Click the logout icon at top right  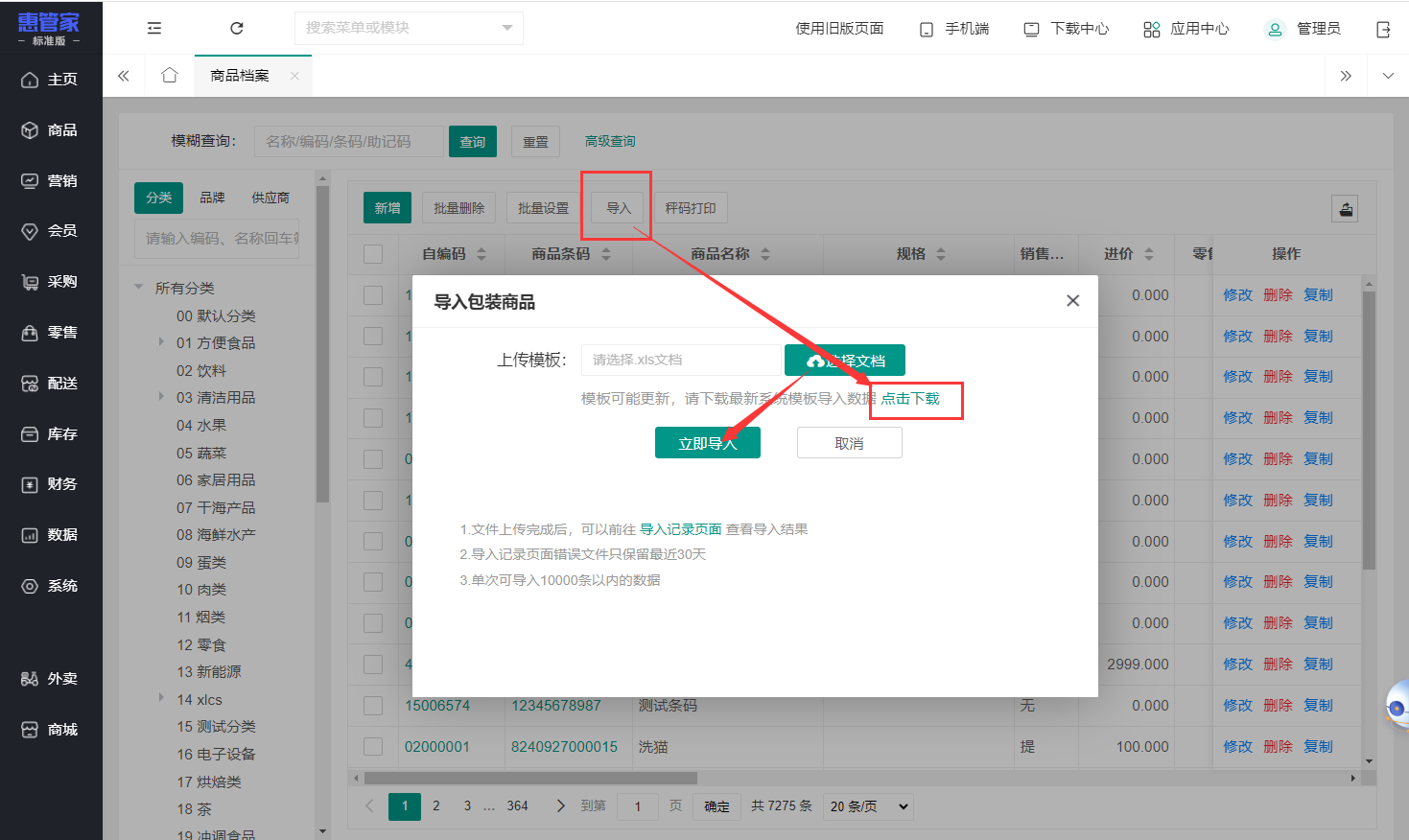point(1383,30)
